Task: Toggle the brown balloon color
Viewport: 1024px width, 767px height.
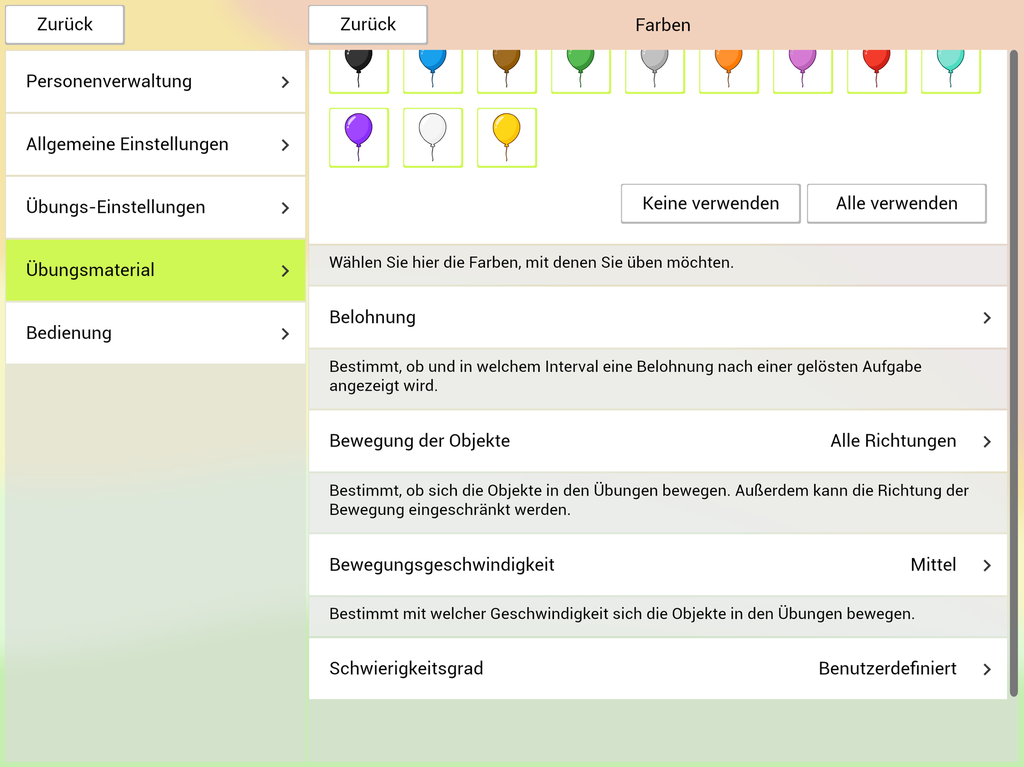Action: coord(507,71)
